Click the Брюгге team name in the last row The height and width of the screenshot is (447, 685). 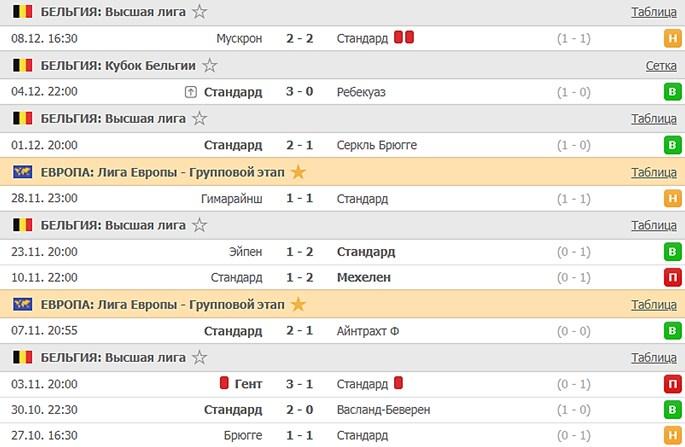(x=243, y=436)
